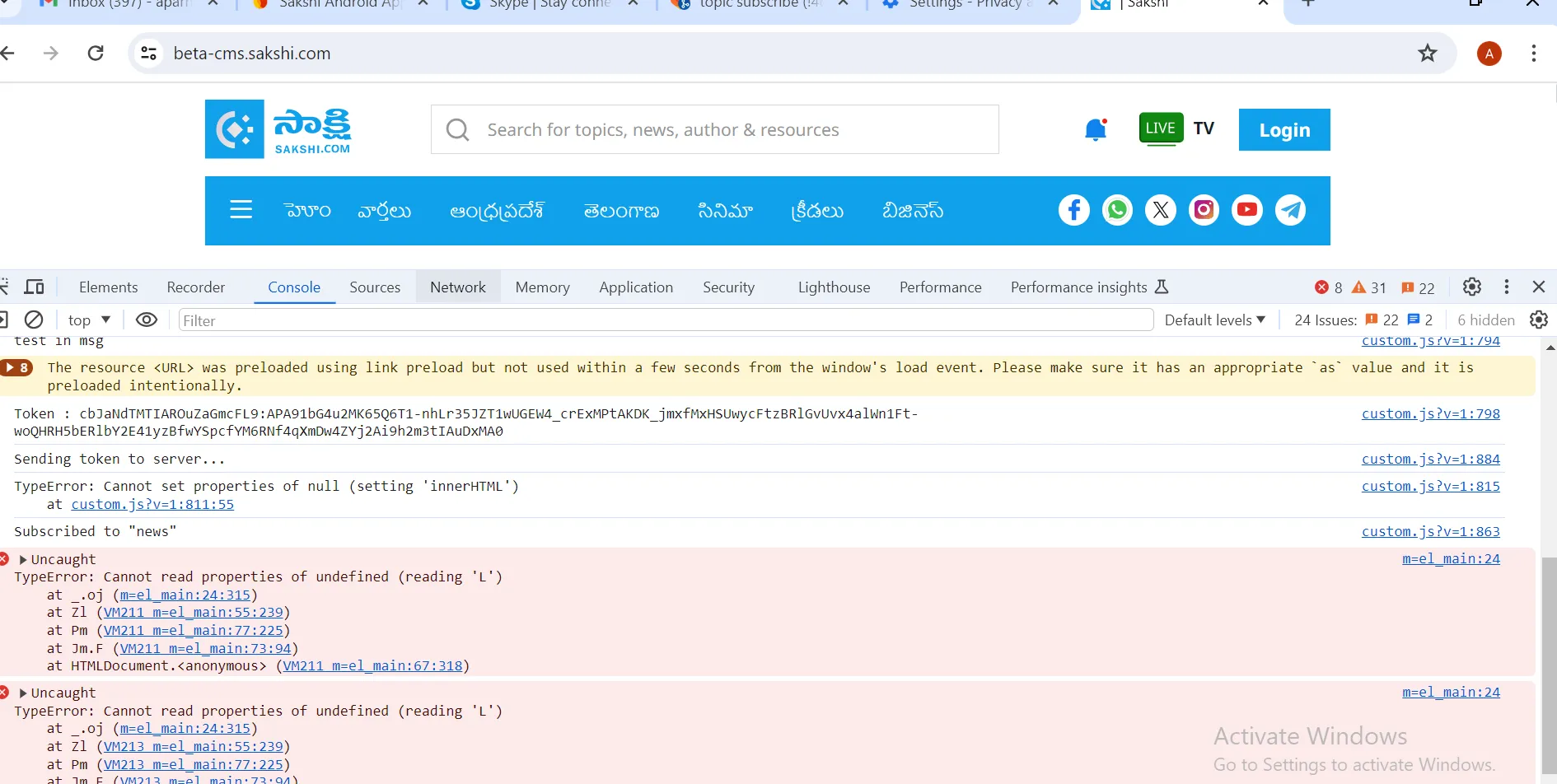Open Sakshi YouTube icon
The image size is (1557, 784).
pyautogui.click(x=1247, y=210)
